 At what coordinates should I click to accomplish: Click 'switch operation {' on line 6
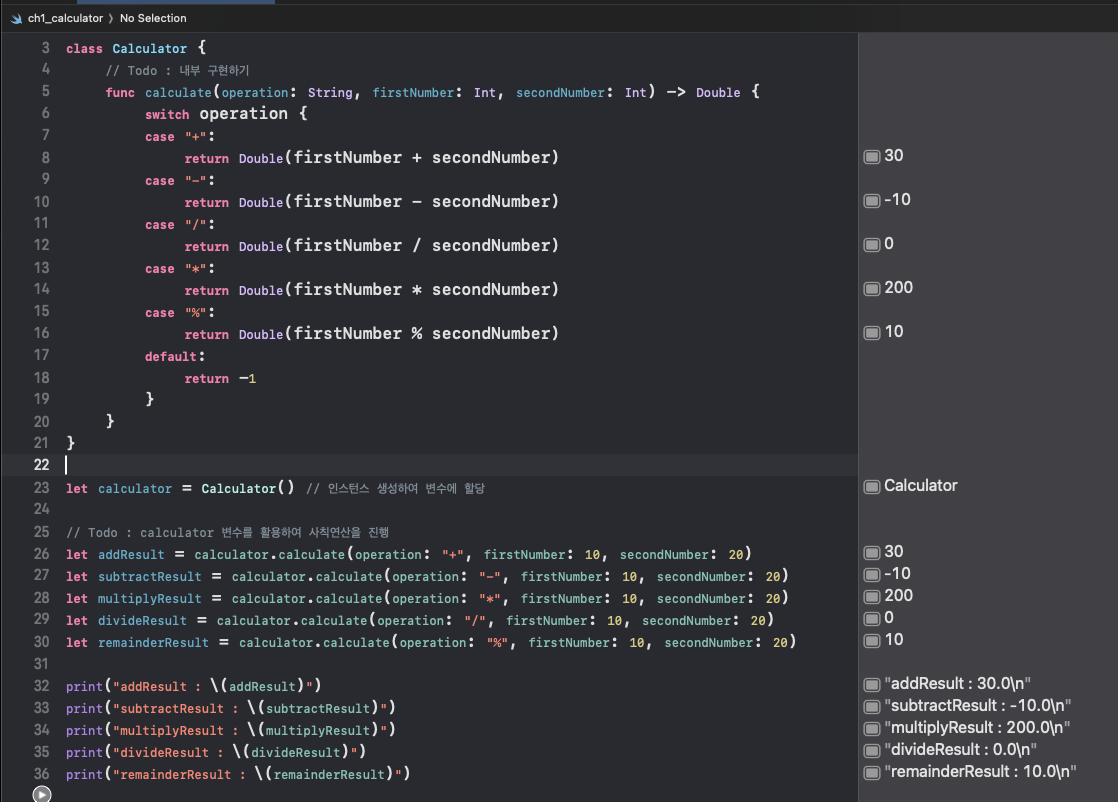pyautogui.click(x=226, y=114)
